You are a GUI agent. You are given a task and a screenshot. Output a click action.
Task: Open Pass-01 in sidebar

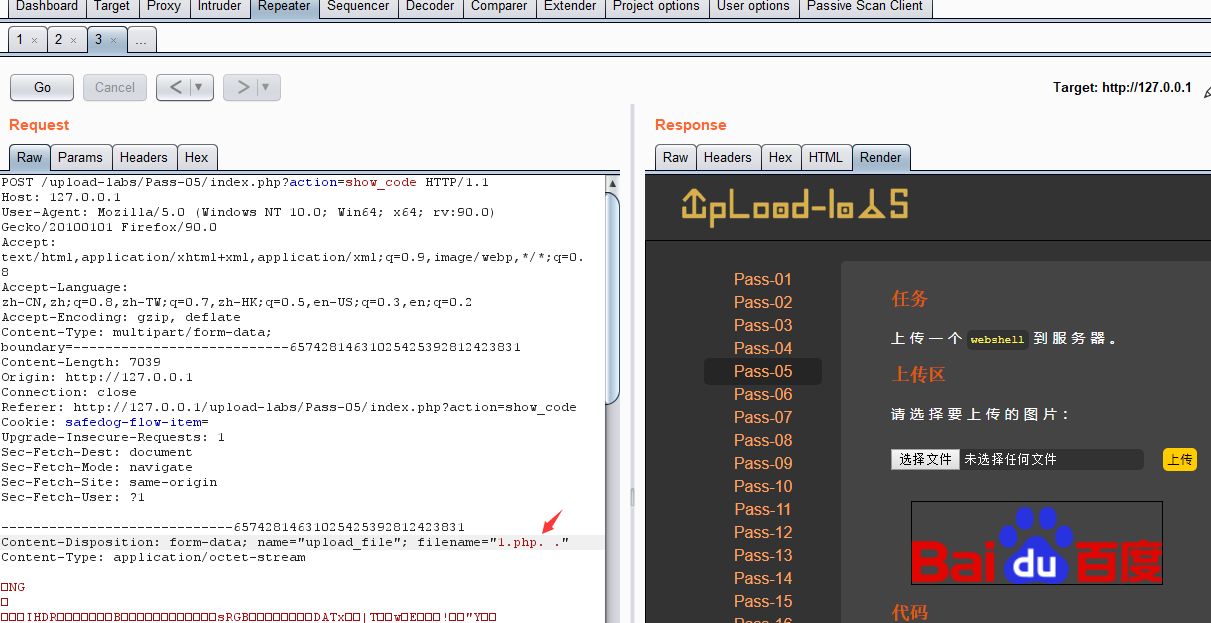(x=763, y=279)
